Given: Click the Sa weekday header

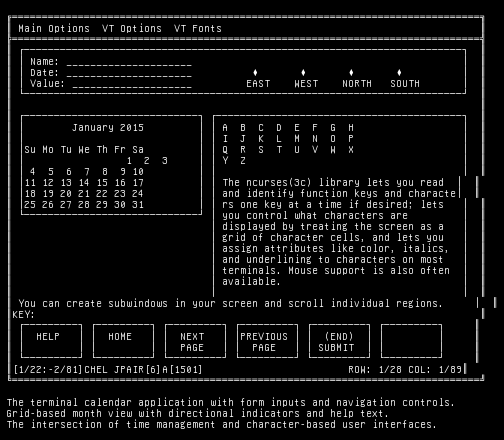Looking at the screenshot, I should (138, 150).
